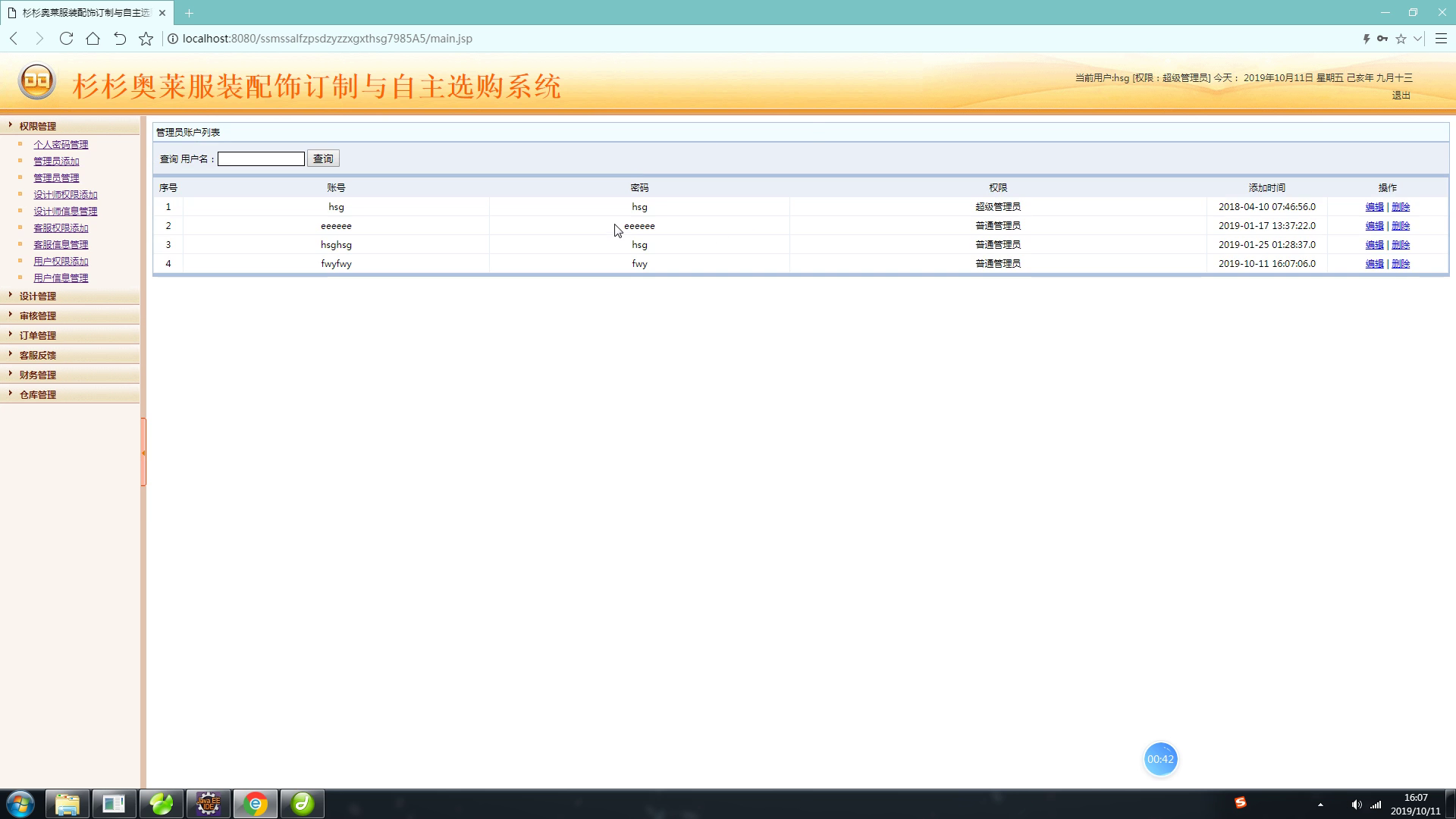1456x819 pixels.
Task: Close the current browser tab
Action: click(162, 13)
